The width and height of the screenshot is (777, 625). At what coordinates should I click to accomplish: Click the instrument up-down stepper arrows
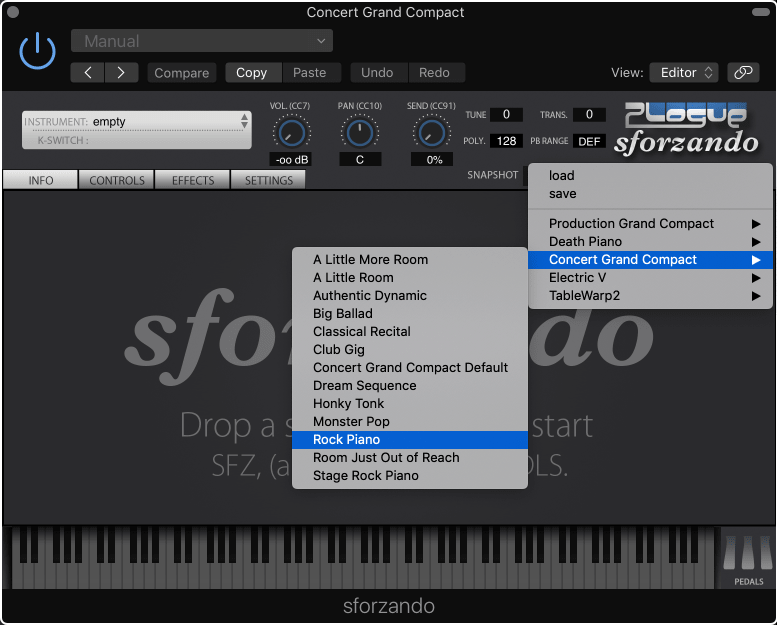point(244,121)
